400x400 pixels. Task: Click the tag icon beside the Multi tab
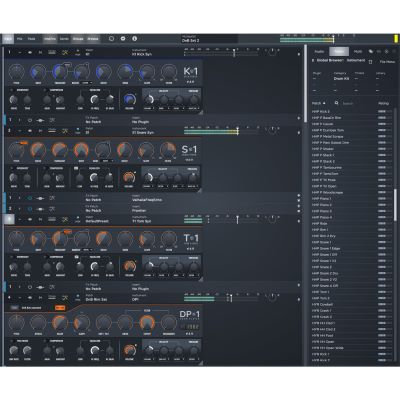click(371, 52)
